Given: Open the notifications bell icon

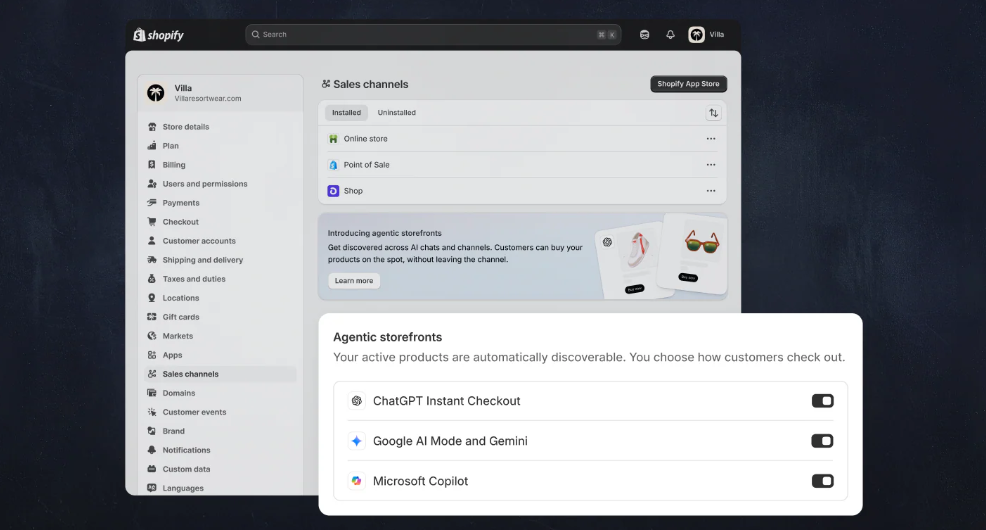Looking at the screenshot, I should point(670,35).
